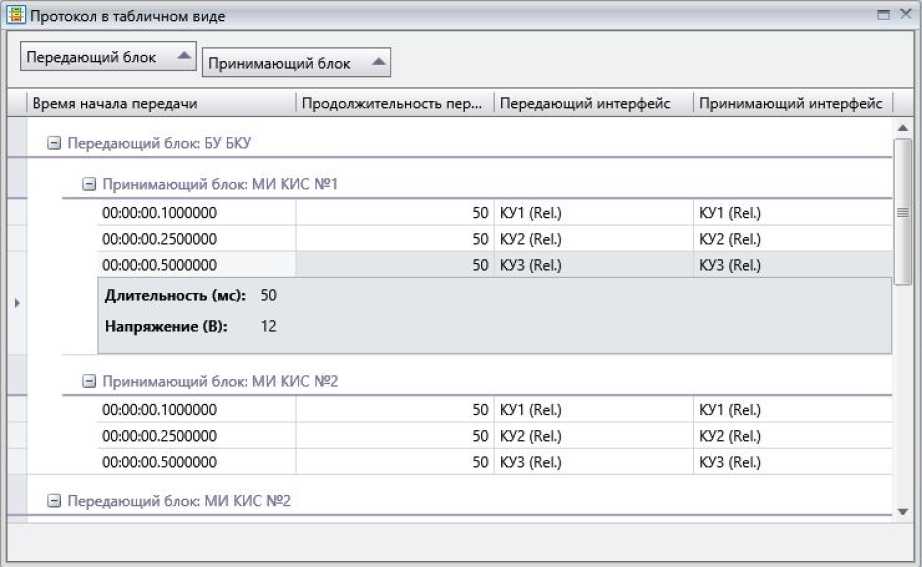Collapse group Принимающий блок: МИ КИС №1
The image size is (922, 567).
89,185
